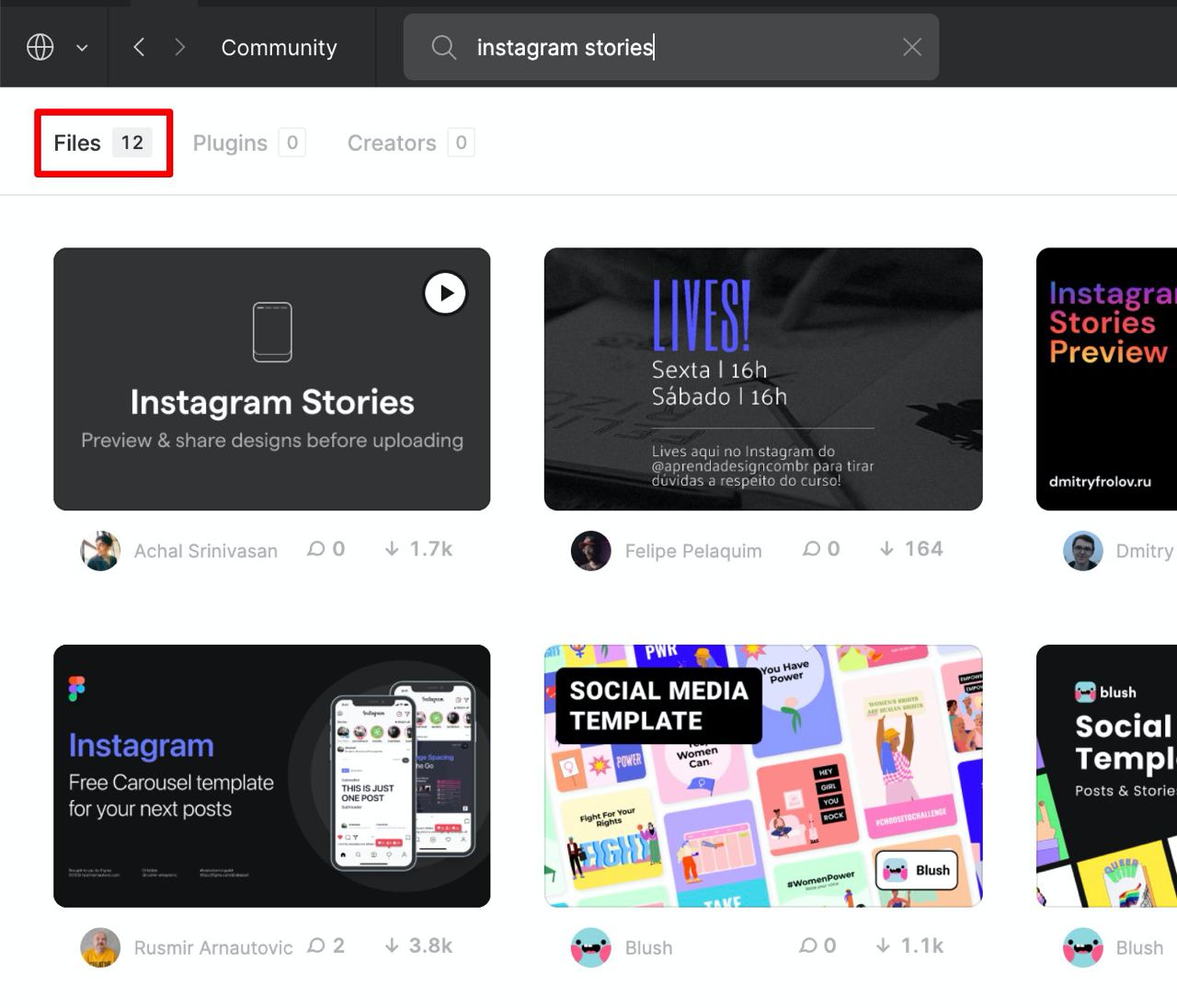1177x1008 pixels.
Task: Open Felipe Pelaquim's profile name
Action: pos(693,551)
